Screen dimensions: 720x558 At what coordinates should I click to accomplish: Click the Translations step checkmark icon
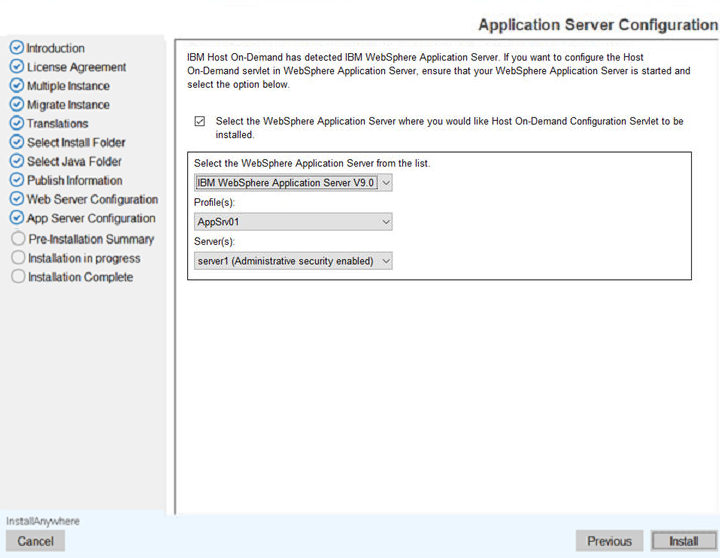click(x=17, y=124)
